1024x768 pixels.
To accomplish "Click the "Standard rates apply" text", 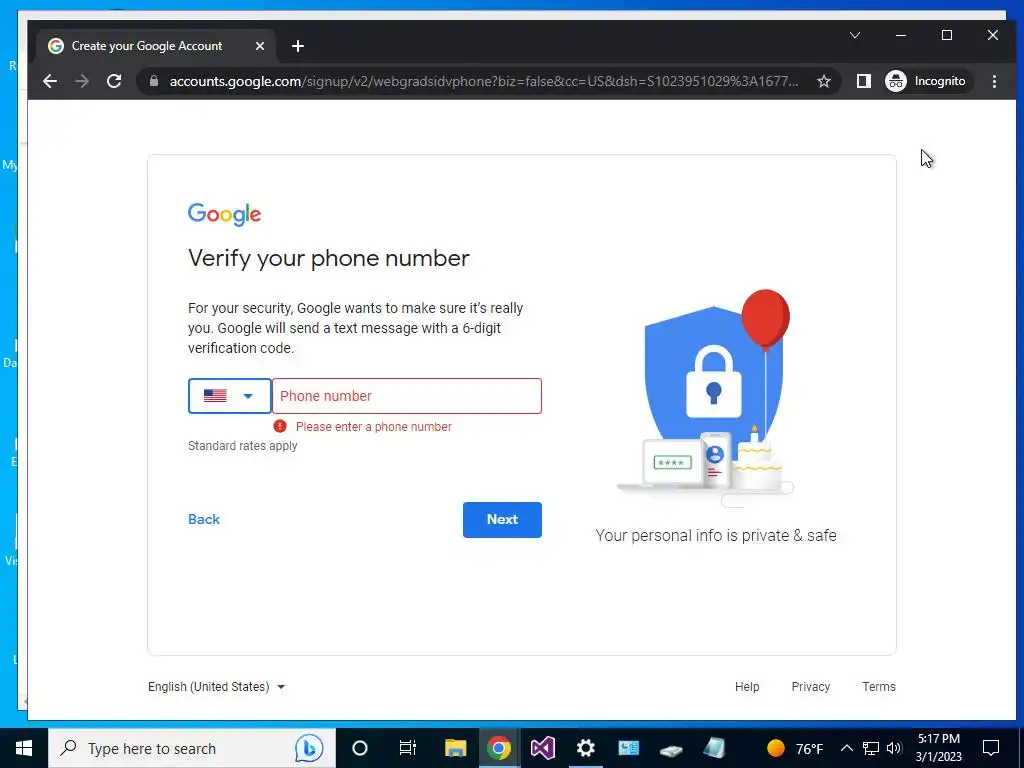I will pyautogui.click(x=242, y=446).
